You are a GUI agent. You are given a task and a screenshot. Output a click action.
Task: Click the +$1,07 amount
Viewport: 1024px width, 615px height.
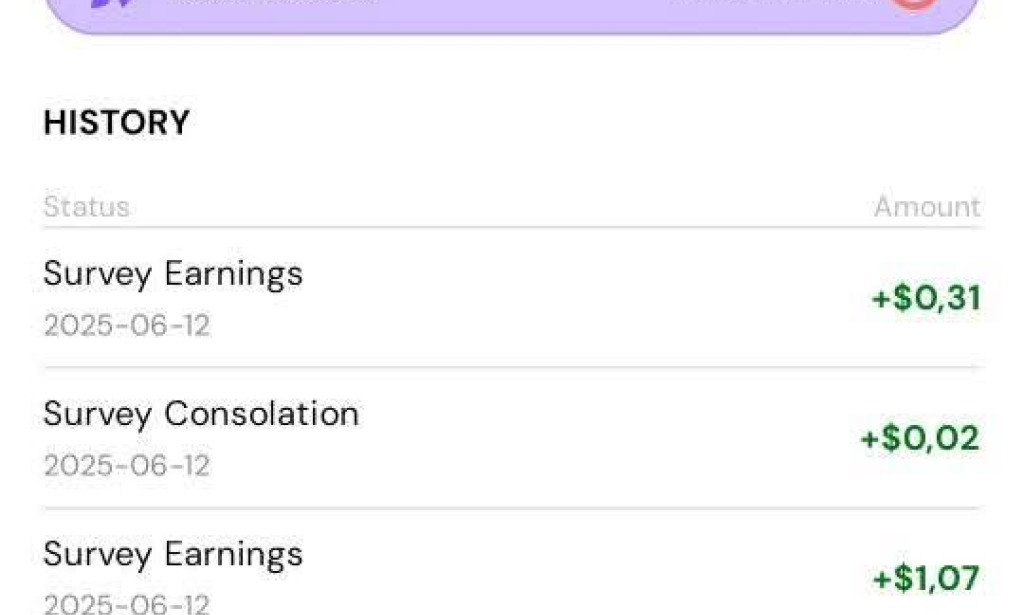pos(926,578)
